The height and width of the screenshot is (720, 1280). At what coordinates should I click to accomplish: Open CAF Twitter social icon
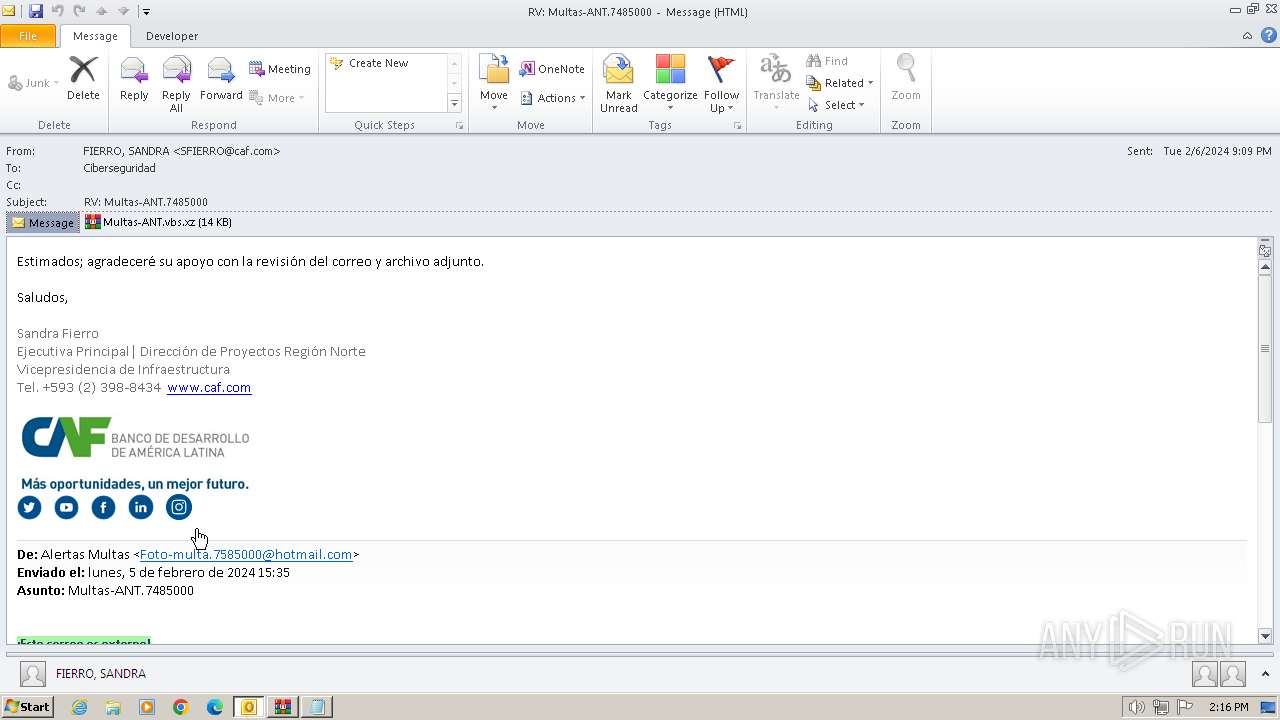tap(29, 508)
